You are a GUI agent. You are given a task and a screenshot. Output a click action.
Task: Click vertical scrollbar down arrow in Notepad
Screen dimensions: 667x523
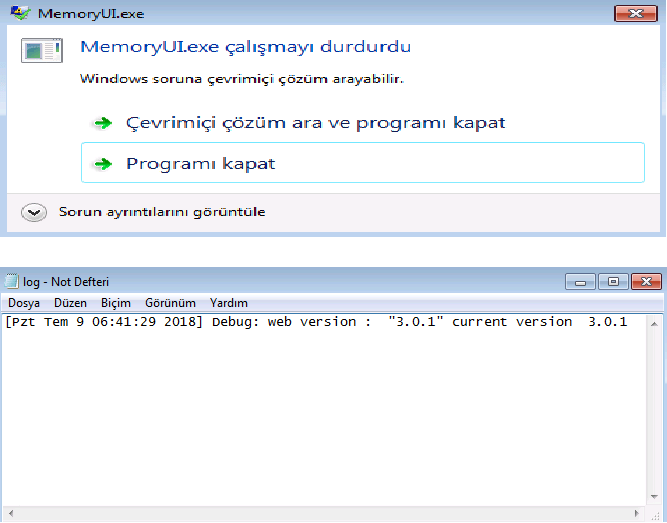tap(654, 497)
